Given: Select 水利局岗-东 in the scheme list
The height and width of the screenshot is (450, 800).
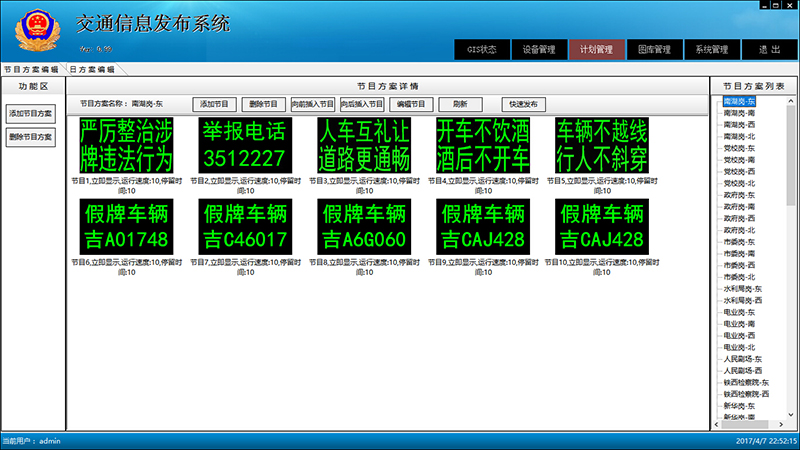Looking at the screenshot, I should tap(743, 288).
